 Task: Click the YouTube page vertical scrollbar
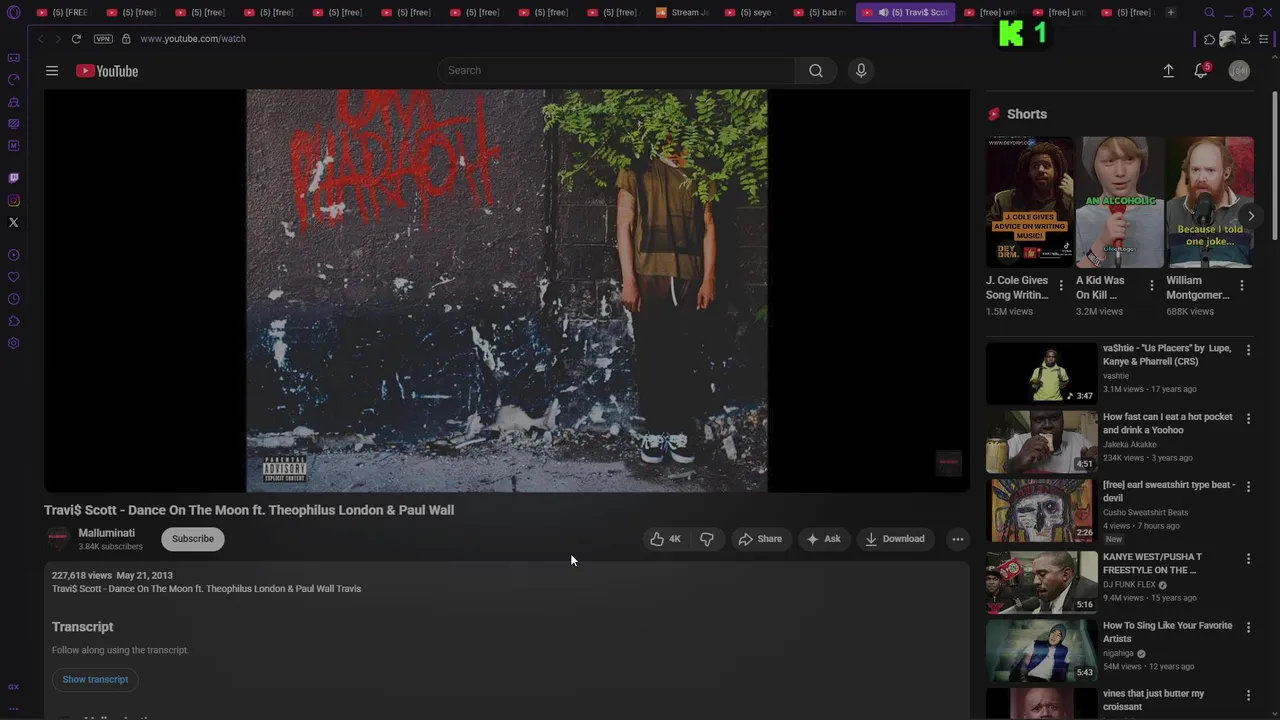(1274, 165)
